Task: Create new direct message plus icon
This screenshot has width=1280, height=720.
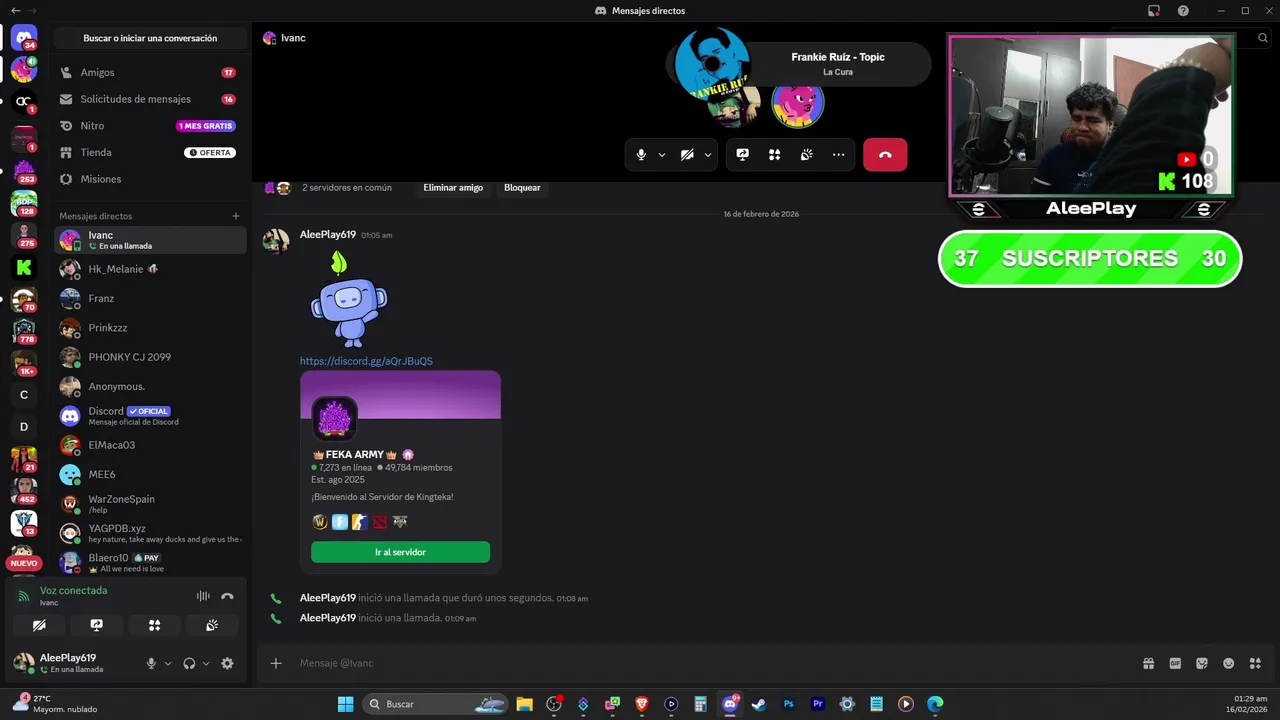Action: [x=236, y=216]
